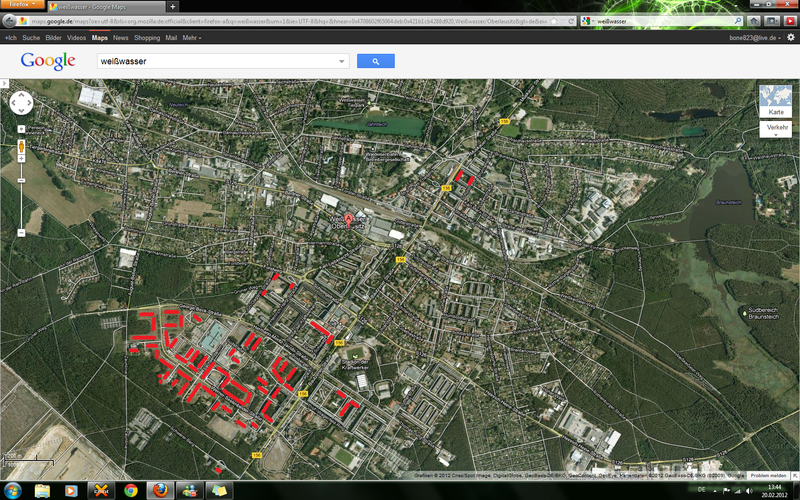Open the Firefox application menu

coord(22,4)
